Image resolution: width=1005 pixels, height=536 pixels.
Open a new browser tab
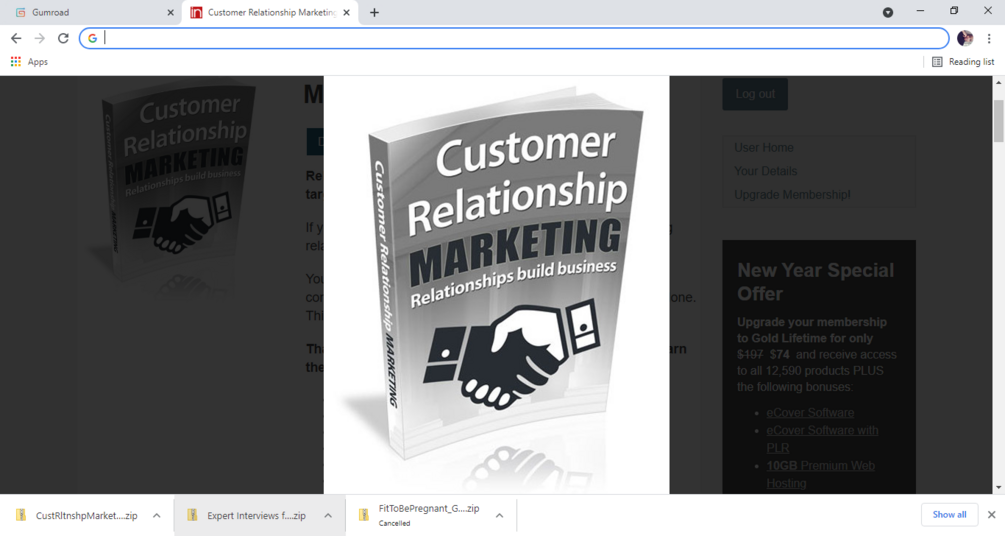pyautogui.click(x=374, y=12)
